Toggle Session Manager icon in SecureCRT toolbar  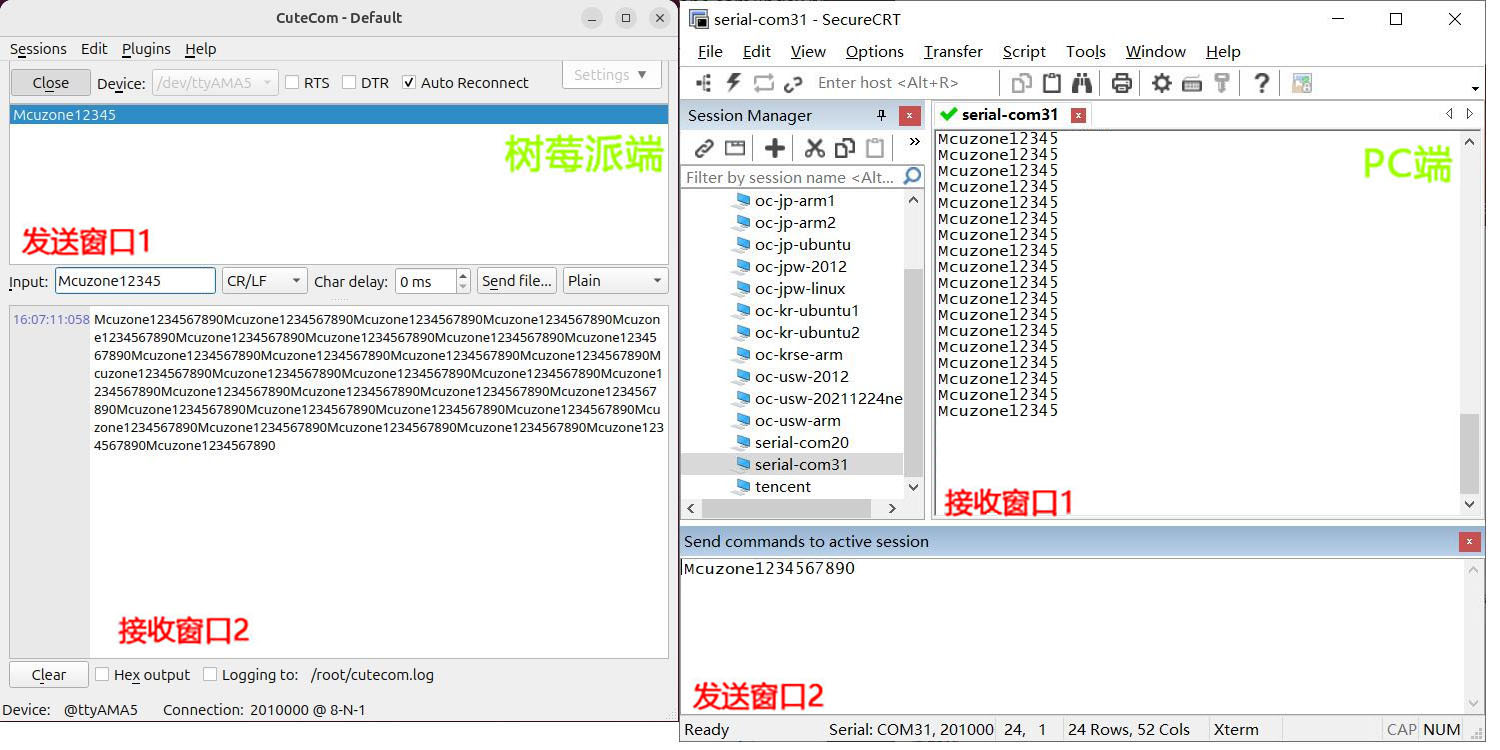(704, 83)
